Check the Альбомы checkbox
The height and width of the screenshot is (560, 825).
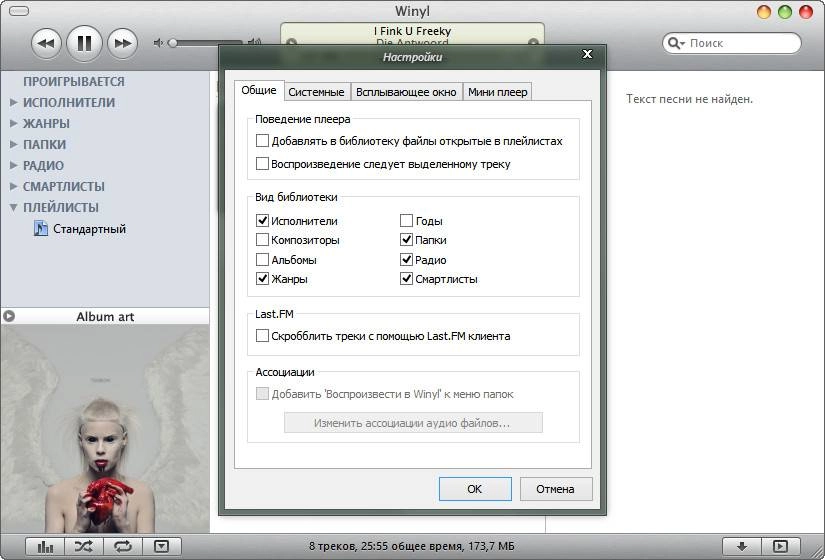point(262,259)
